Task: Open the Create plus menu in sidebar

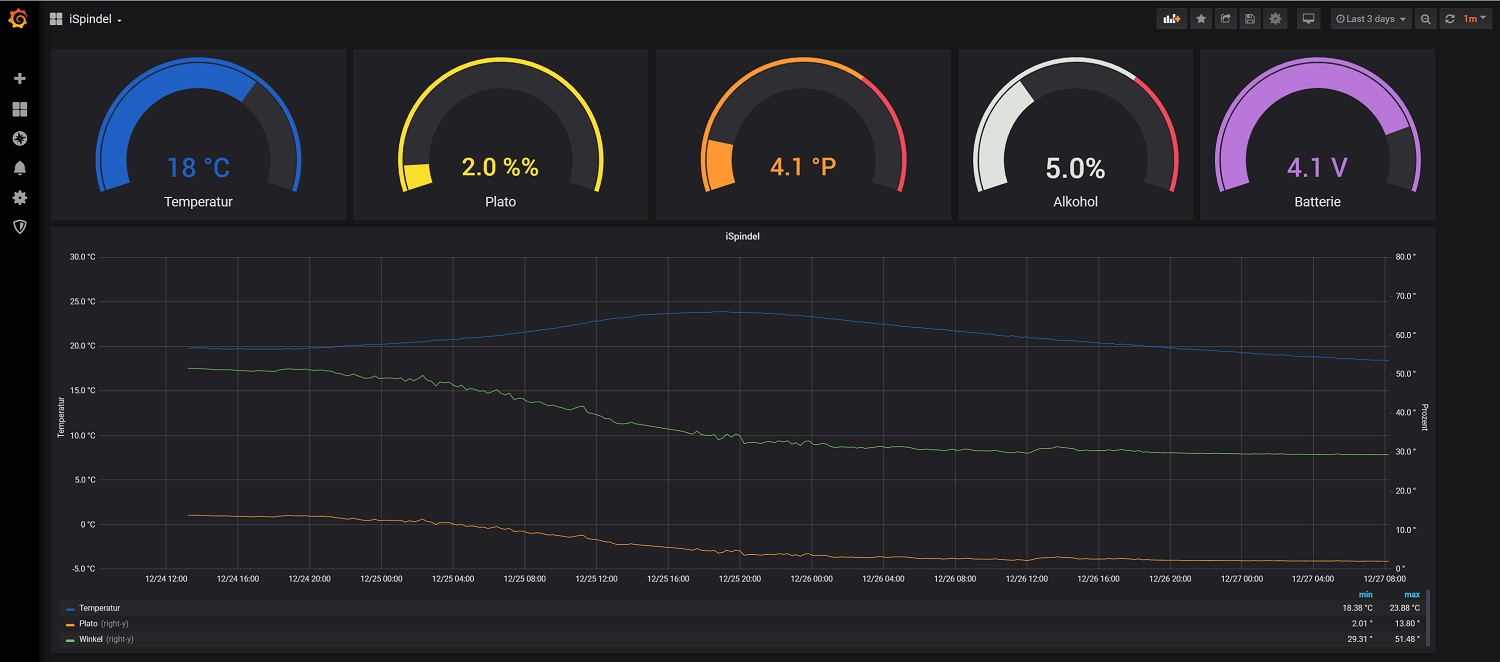Action: pos(19,79)
